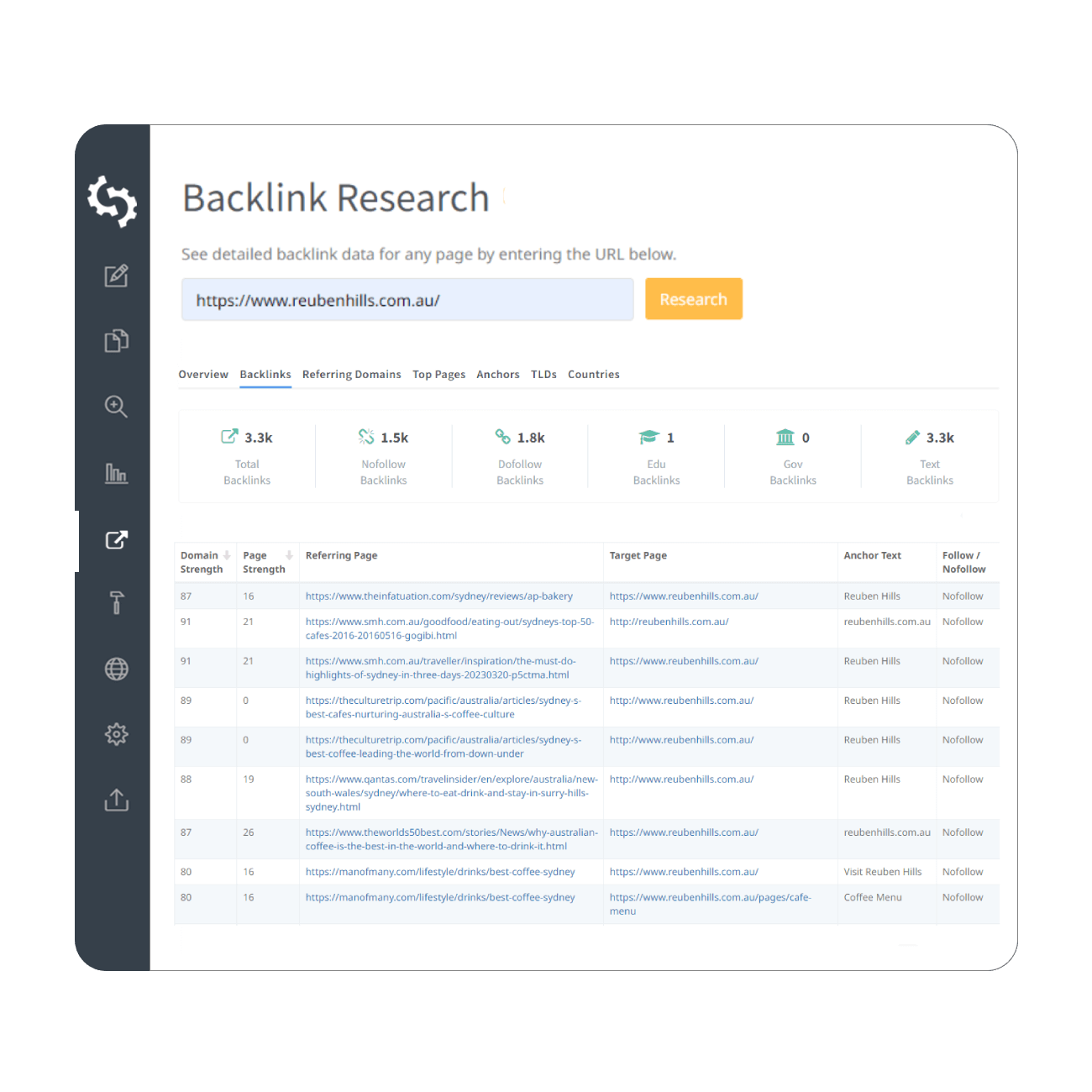Open the Referring Domains tab
Image resolution: width=1092 pixels, height=1092 pixels.
pos(352,375)
